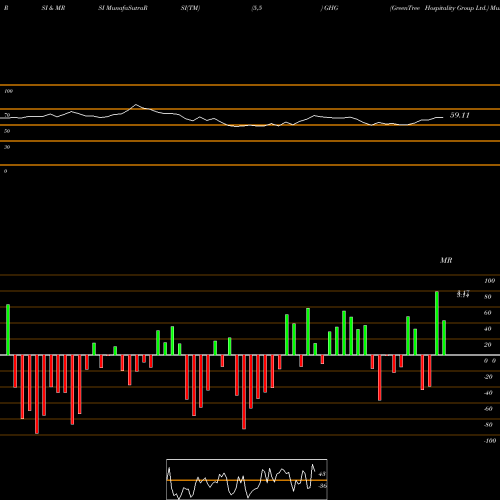
Task: Click the 70 level label on RSI axis
Action: click(7, 115)
